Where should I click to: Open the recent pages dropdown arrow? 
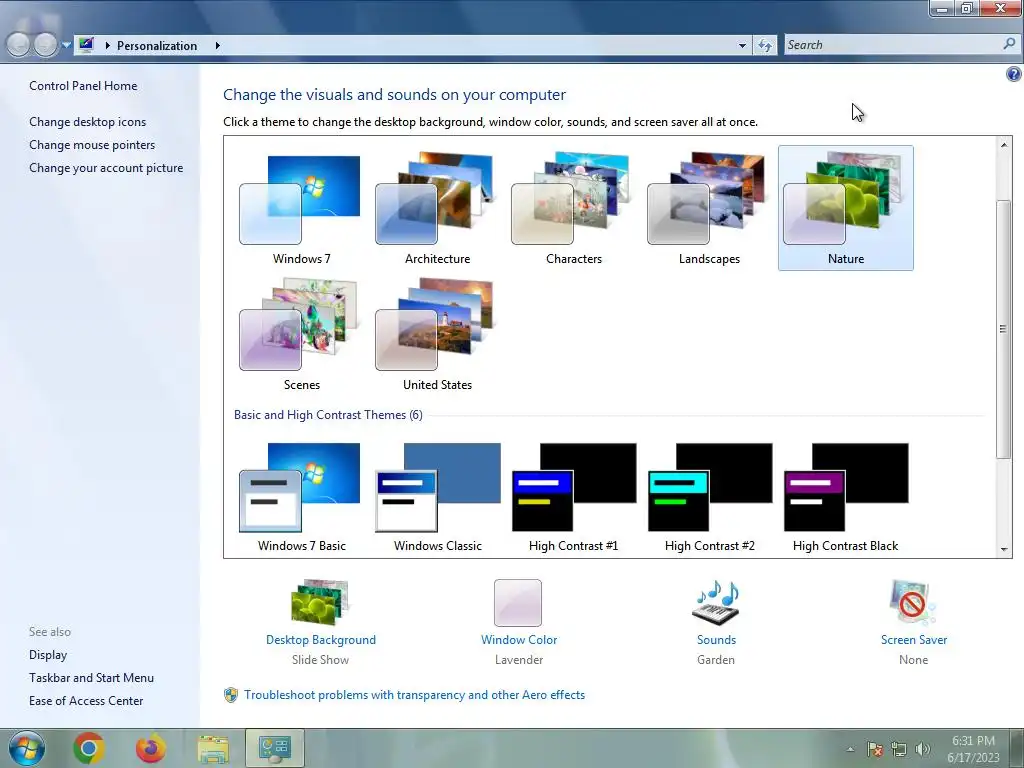tap(66, 45)
